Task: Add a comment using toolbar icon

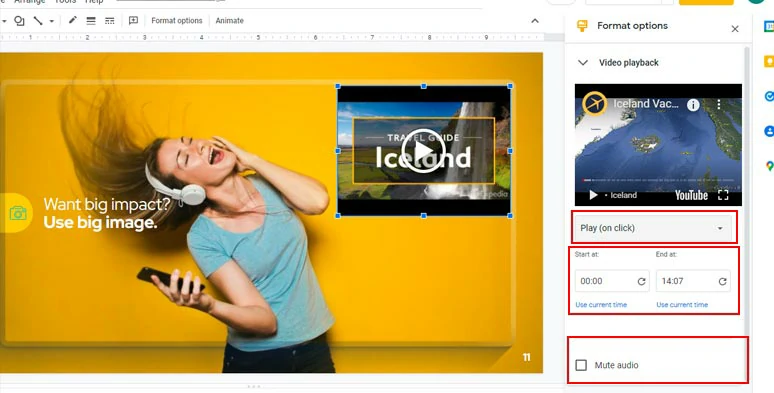Action: point(133,21)
